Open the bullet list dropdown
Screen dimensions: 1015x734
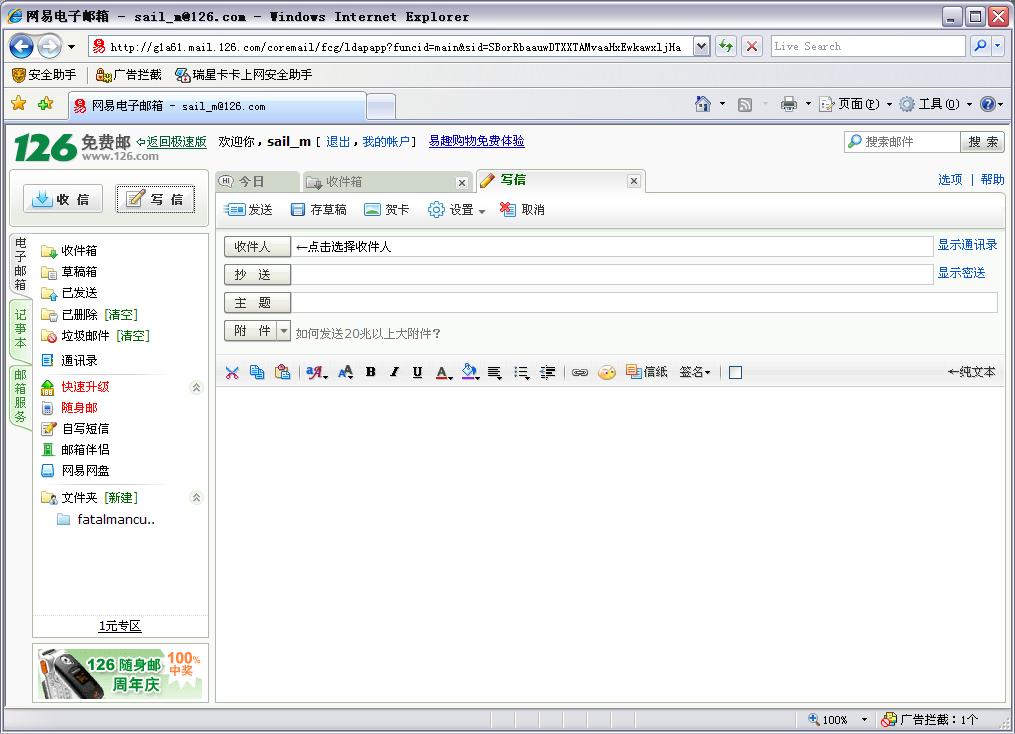522,372
